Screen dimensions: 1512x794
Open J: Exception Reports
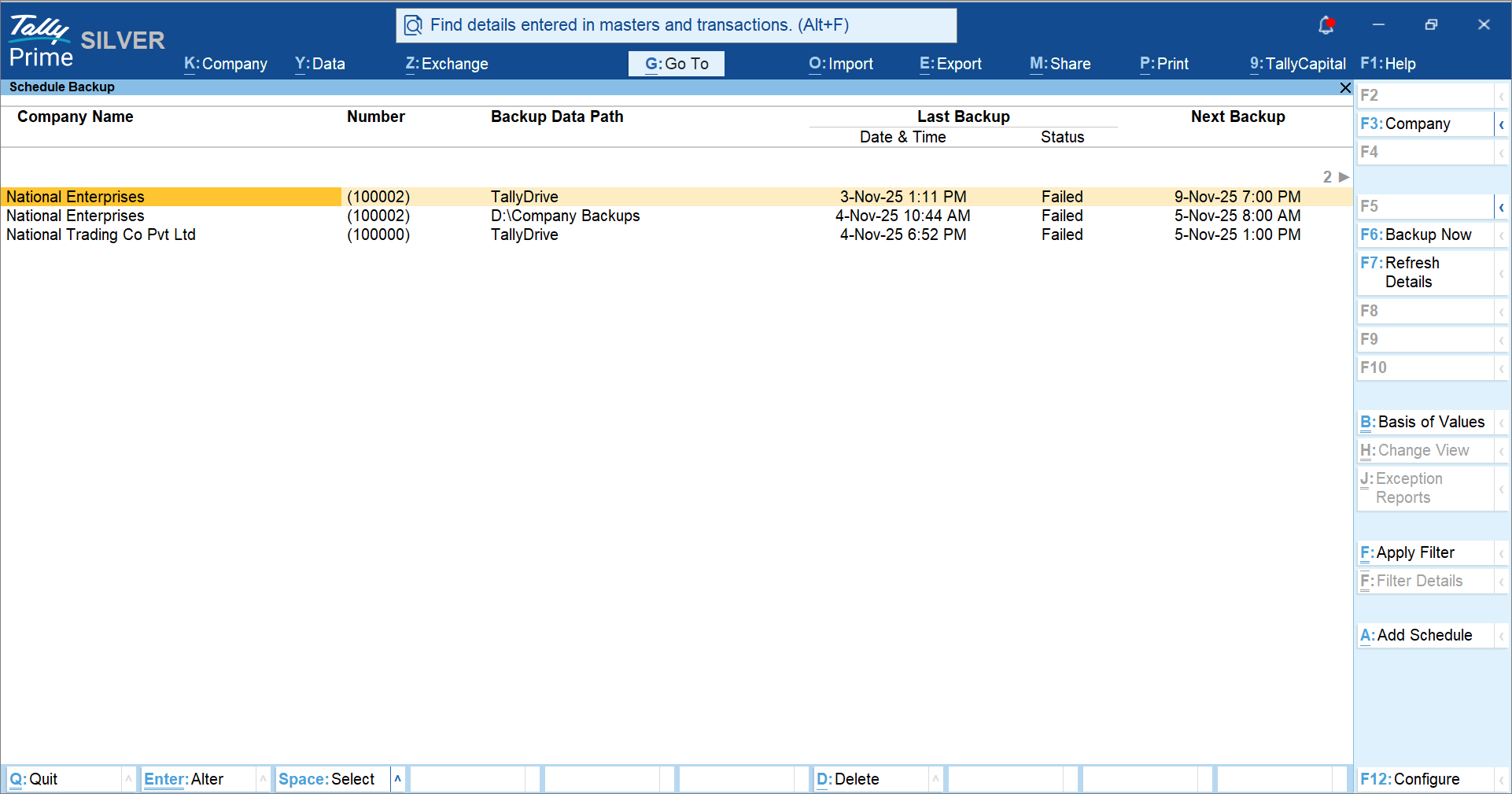[1408, 488]
